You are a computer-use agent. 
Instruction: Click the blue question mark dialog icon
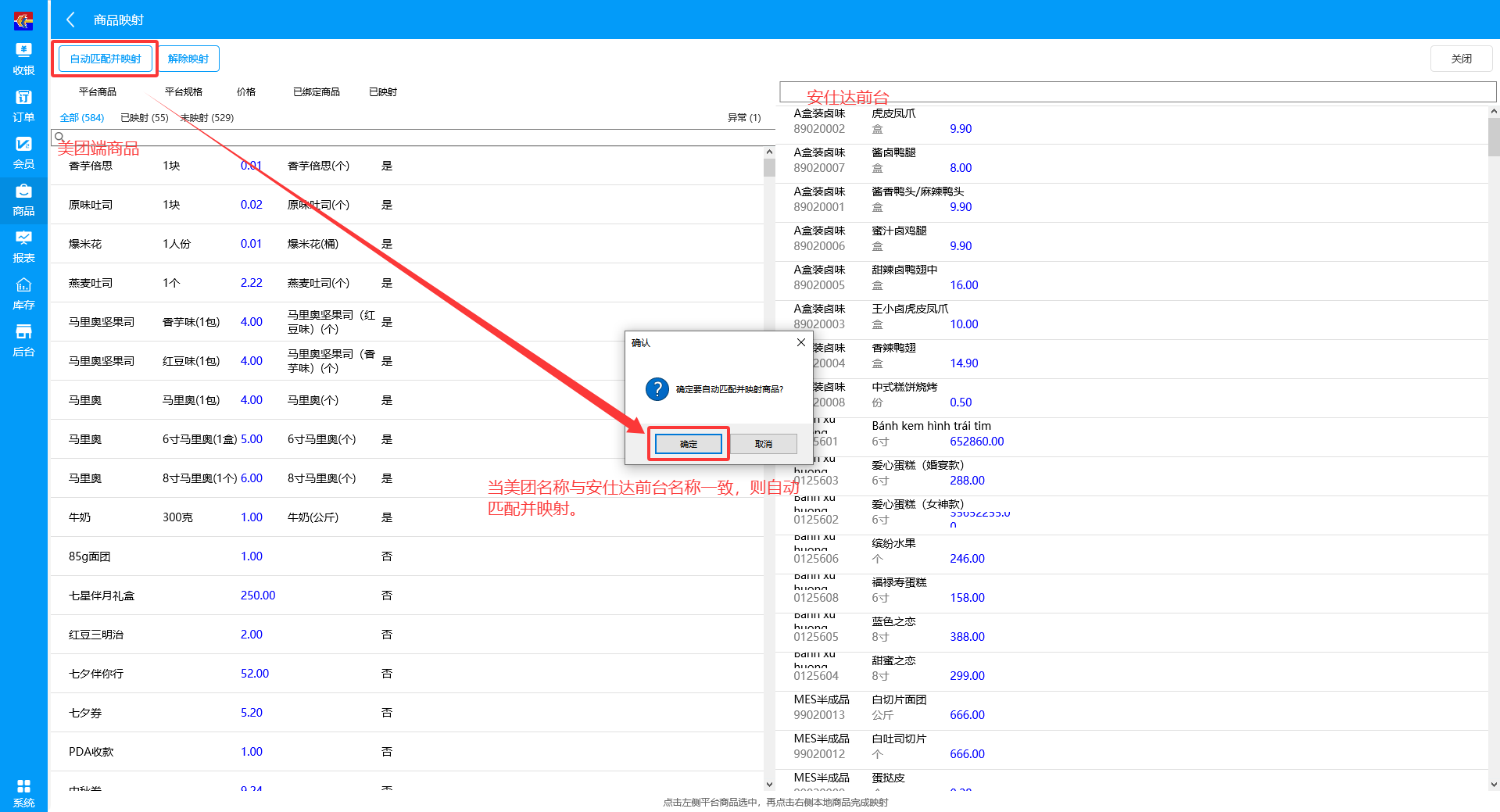coord(657,388)
